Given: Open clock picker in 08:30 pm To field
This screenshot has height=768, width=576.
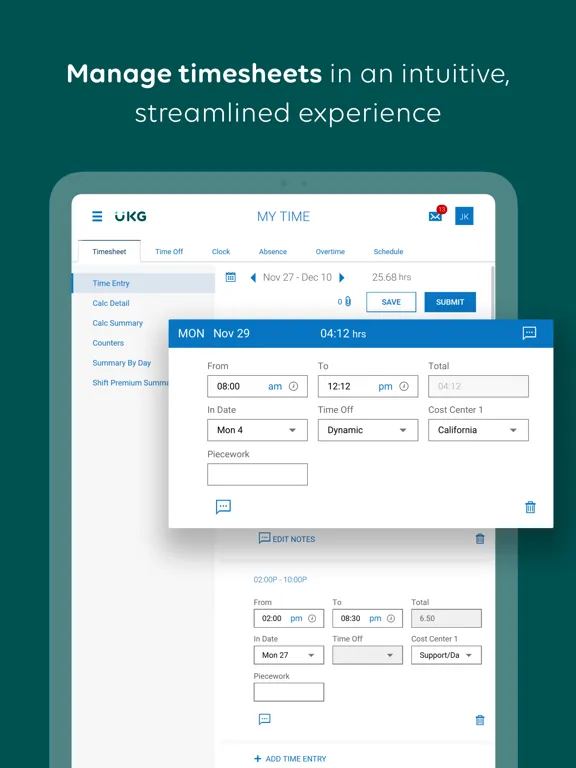Looking at the screenshot, I should [390, 619].
